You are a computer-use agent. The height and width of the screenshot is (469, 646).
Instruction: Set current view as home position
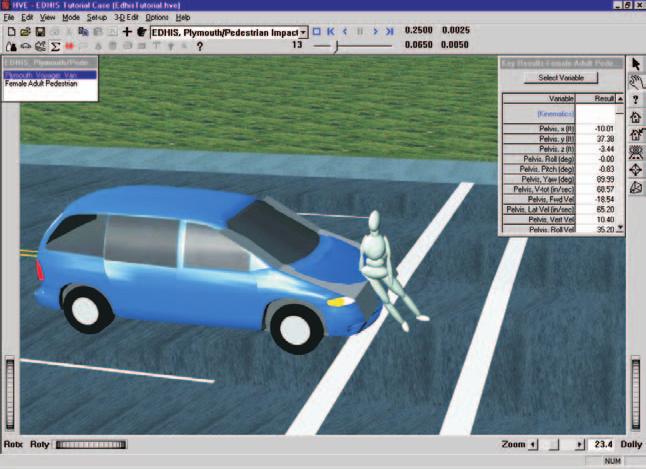point(636,134)
